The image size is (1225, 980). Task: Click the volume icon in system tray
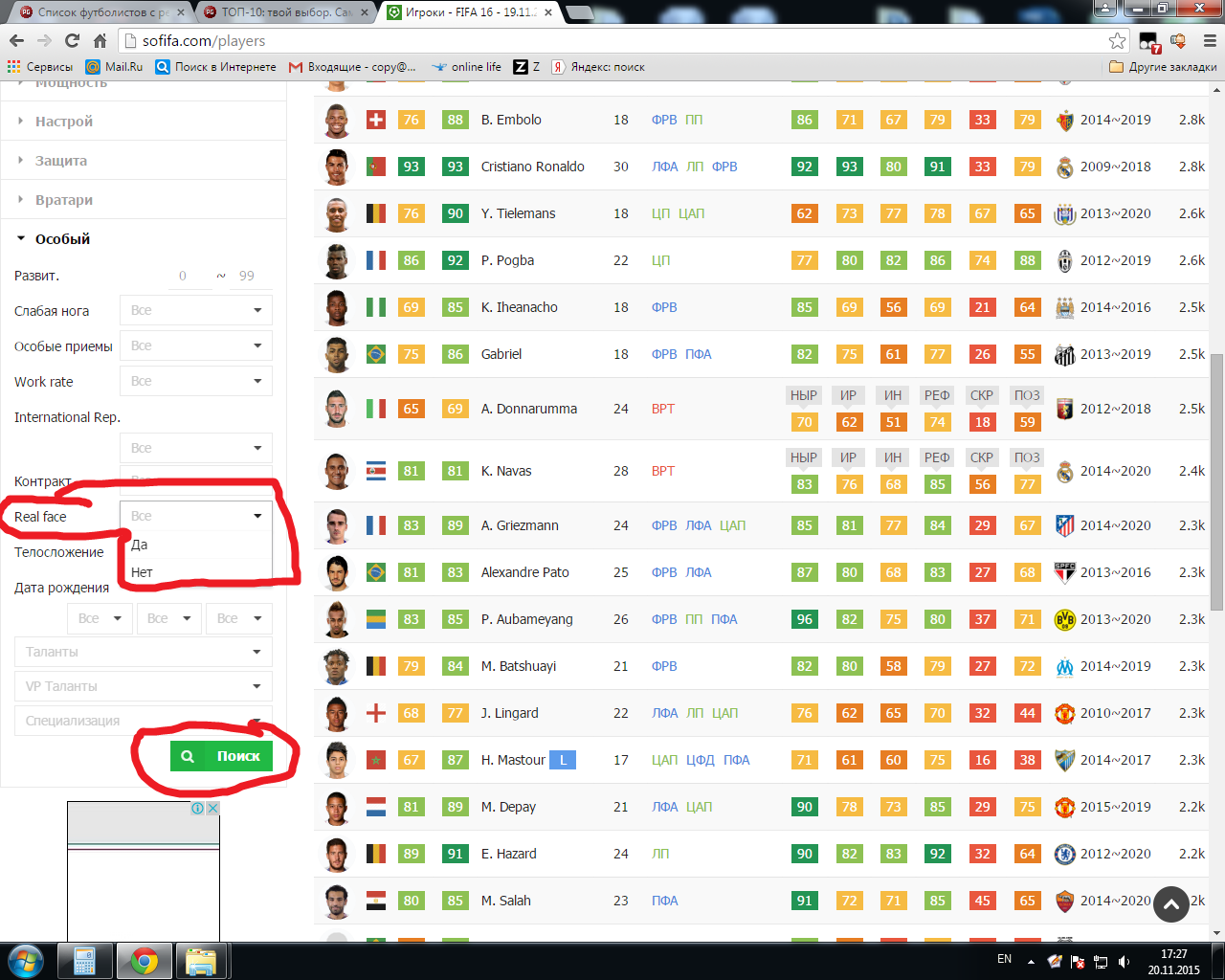(1125, 962)
